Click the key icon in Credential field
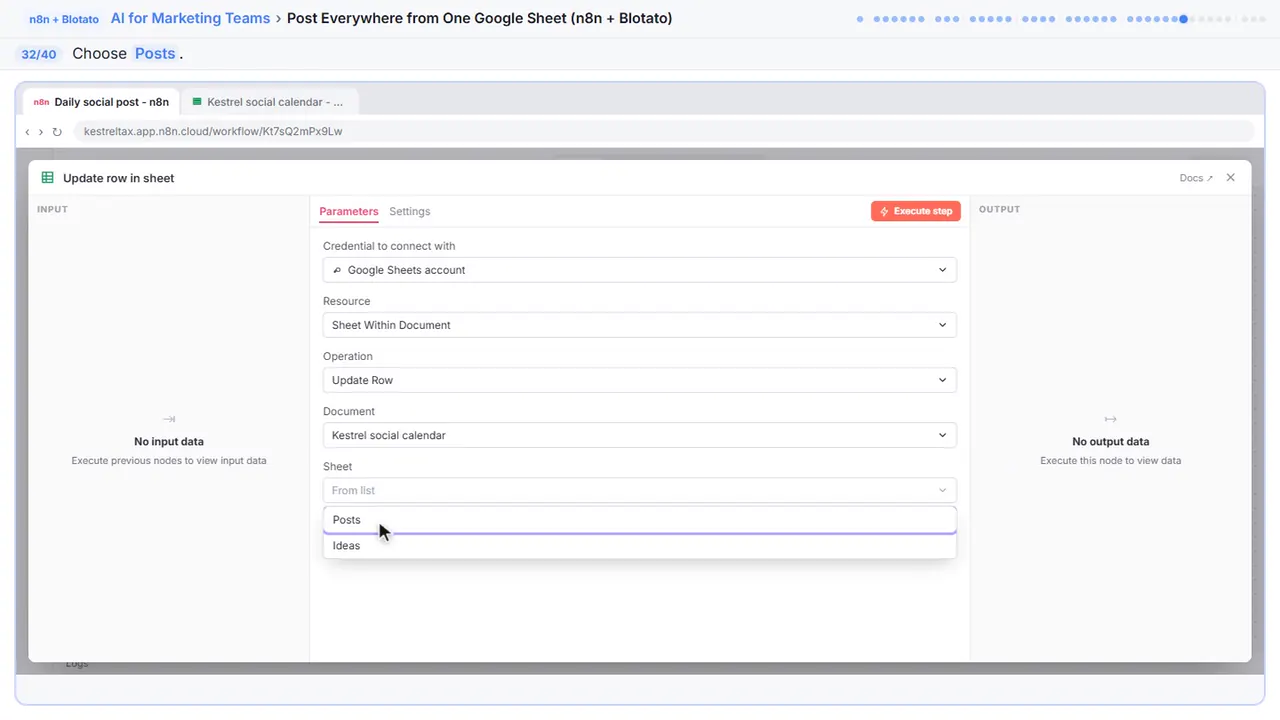This screenshot has height=720, width=1280. (337, 270)
